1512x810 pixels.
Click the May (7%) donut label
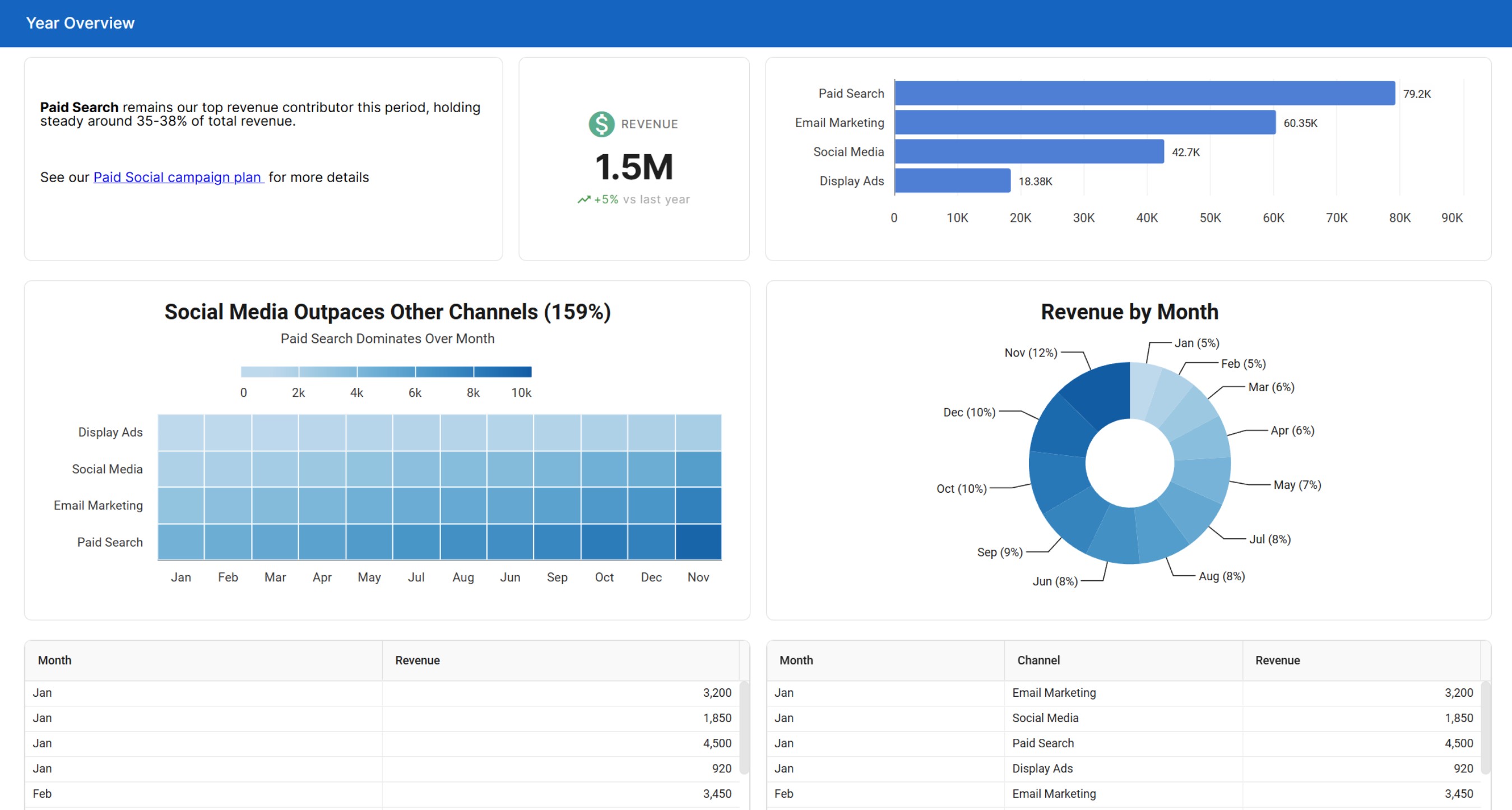(1297, 485)
